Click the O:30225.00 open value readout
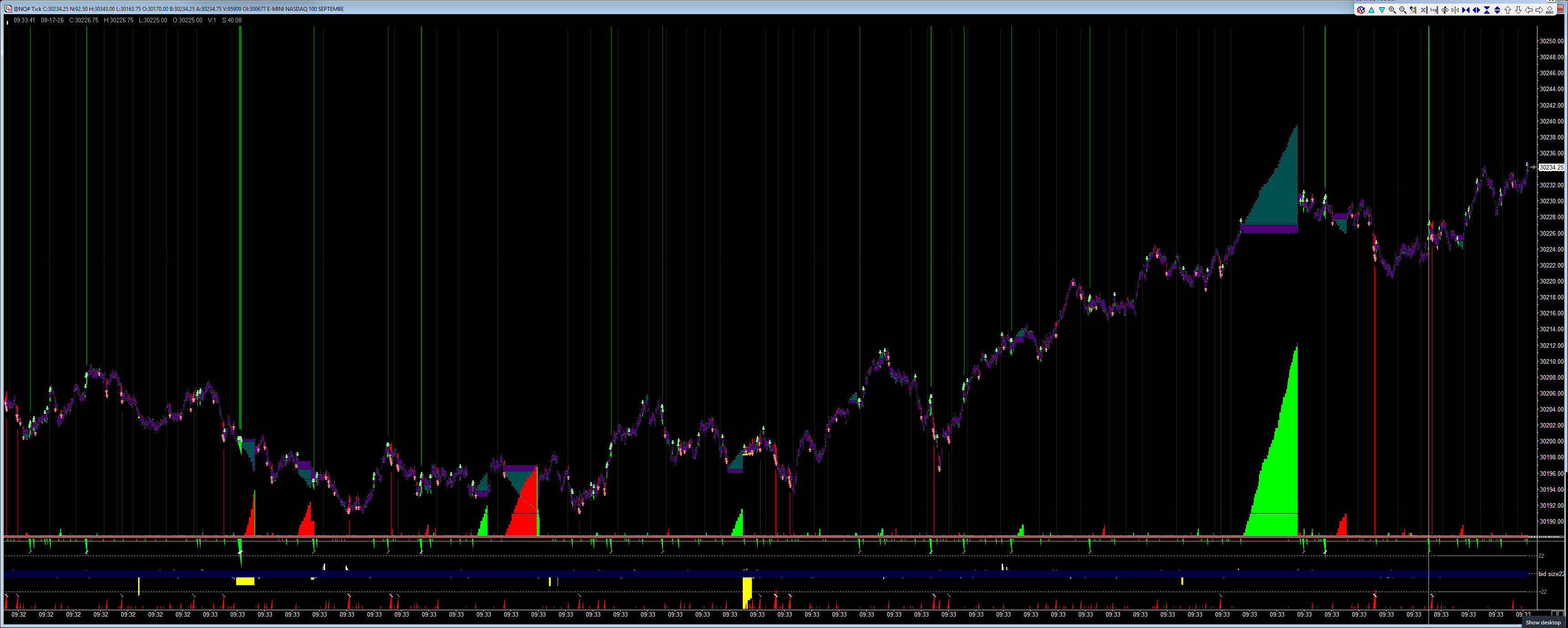 187,20
